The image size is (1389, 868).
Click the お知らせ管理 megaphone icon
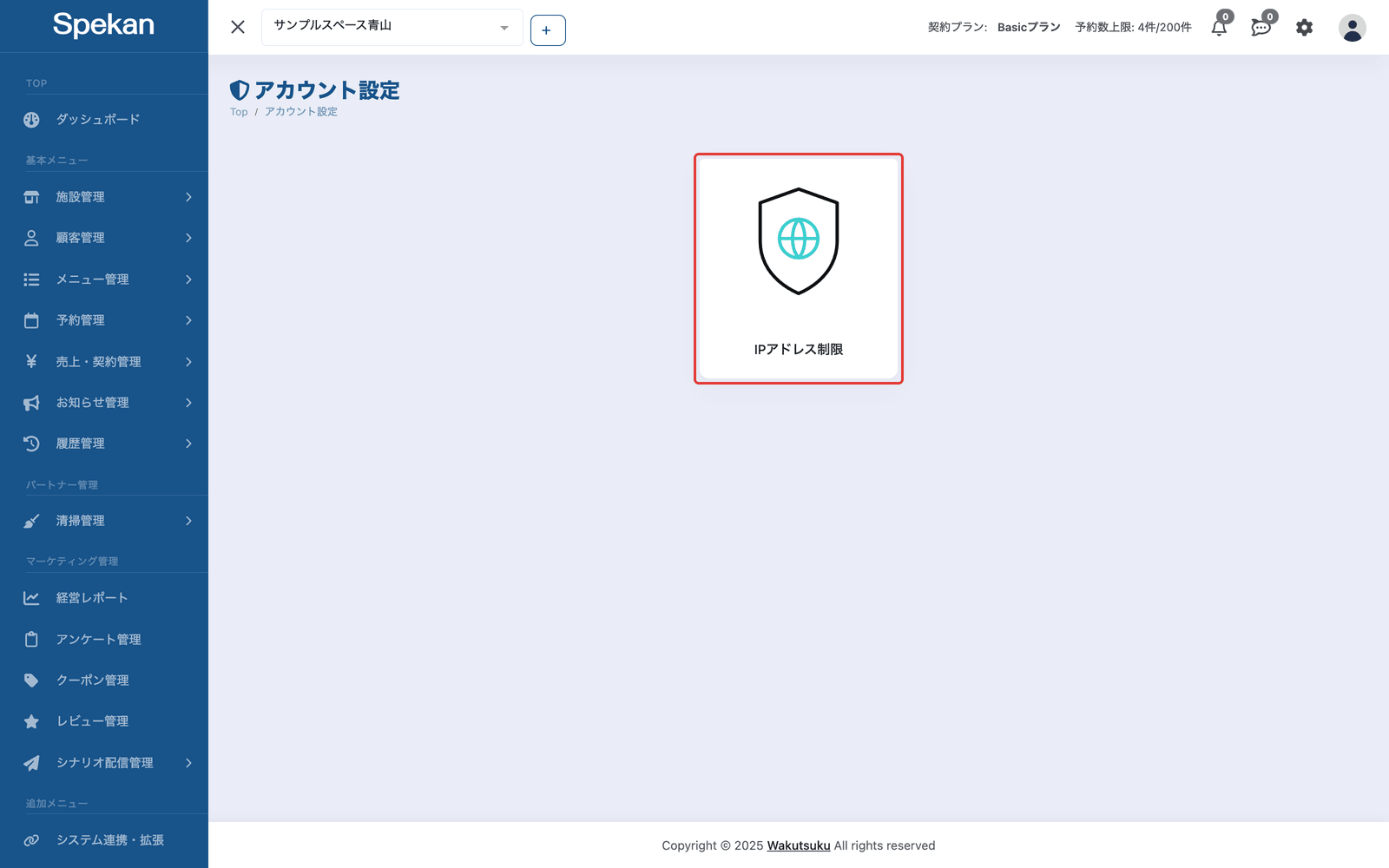click(x=31, y=403)
